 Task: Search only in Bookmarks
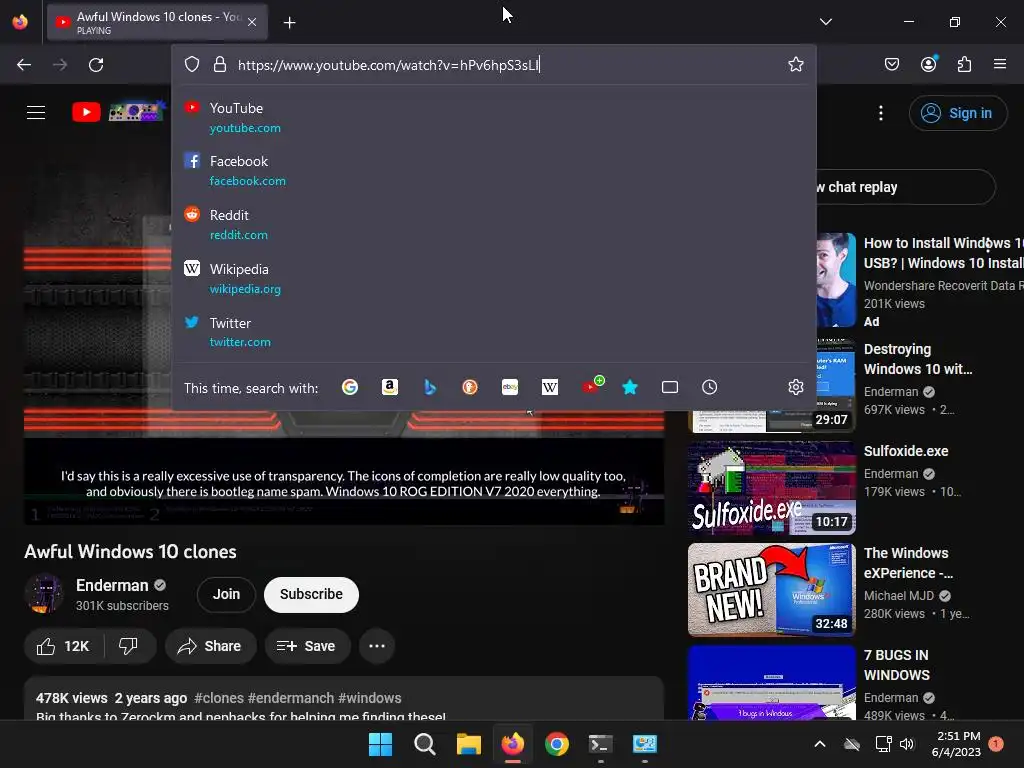point(630,387)
